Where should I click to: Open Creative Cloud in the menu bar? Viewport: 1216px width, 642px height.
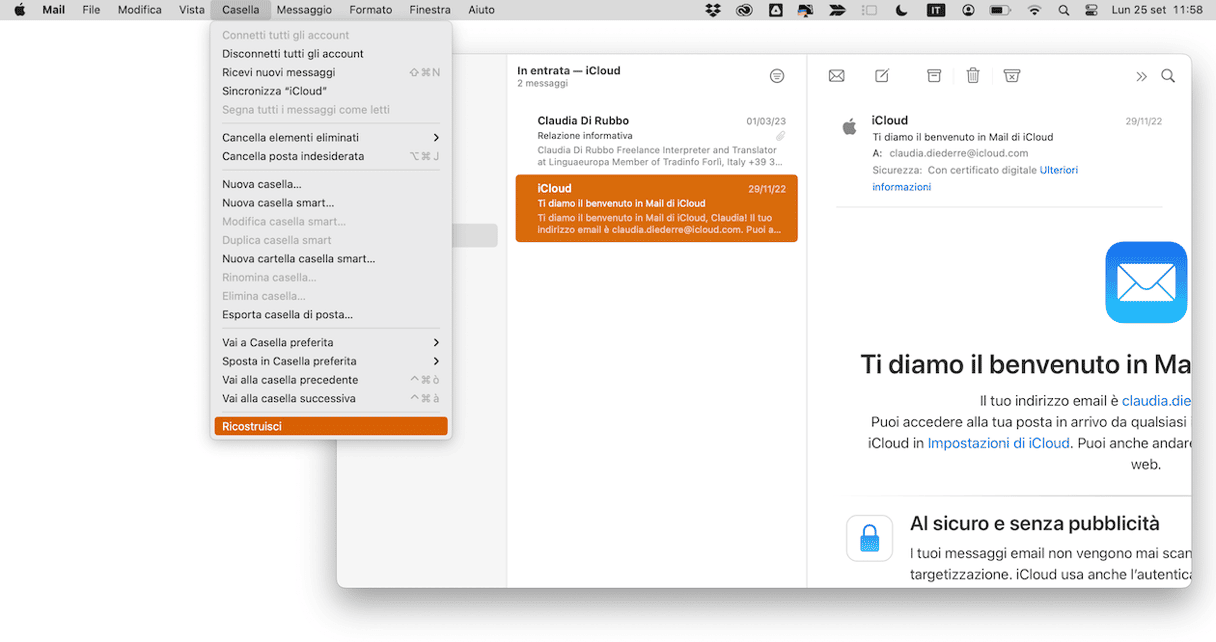pyautogui.click(x=744, y=10)
